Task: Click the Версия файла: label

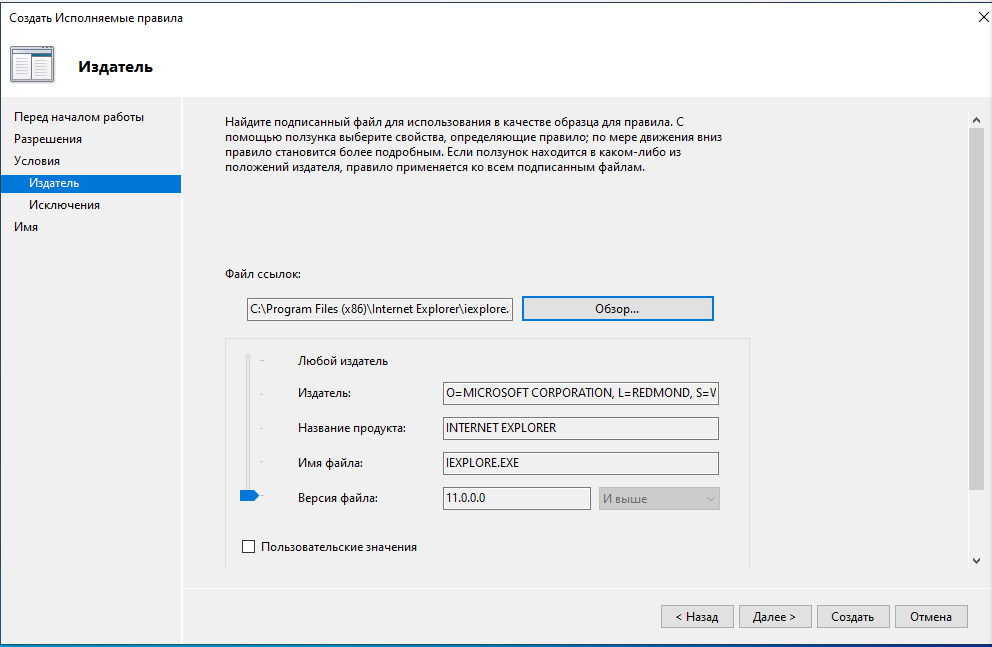Action: pos(338,498)
